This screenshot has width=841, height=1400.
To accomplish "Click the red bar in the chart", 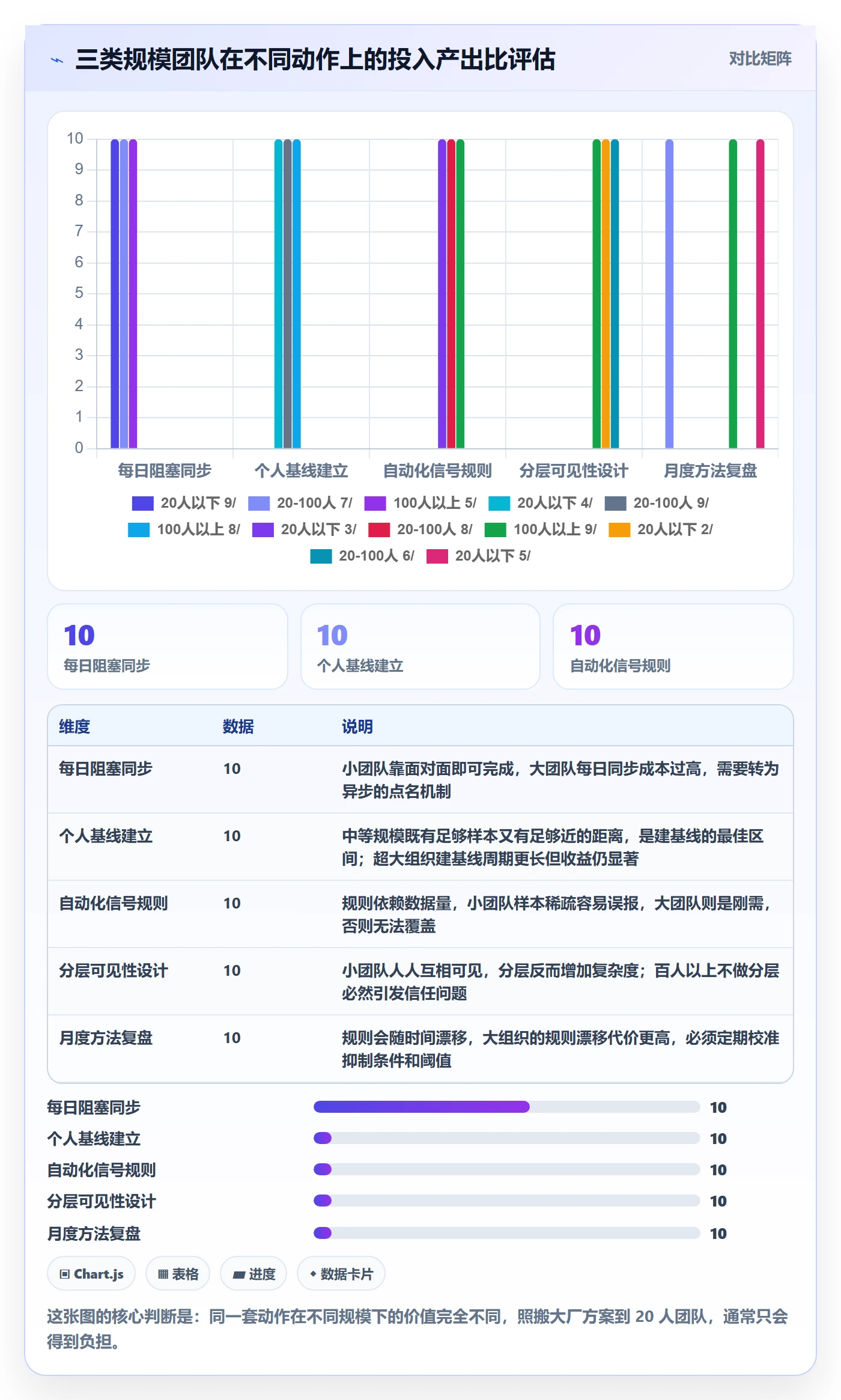I will [451, 294].
